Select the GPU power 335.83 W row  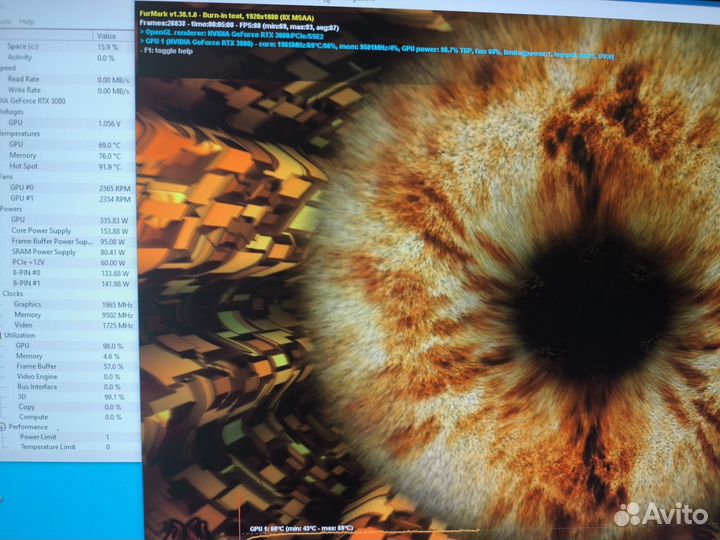(x=68, y=220)
